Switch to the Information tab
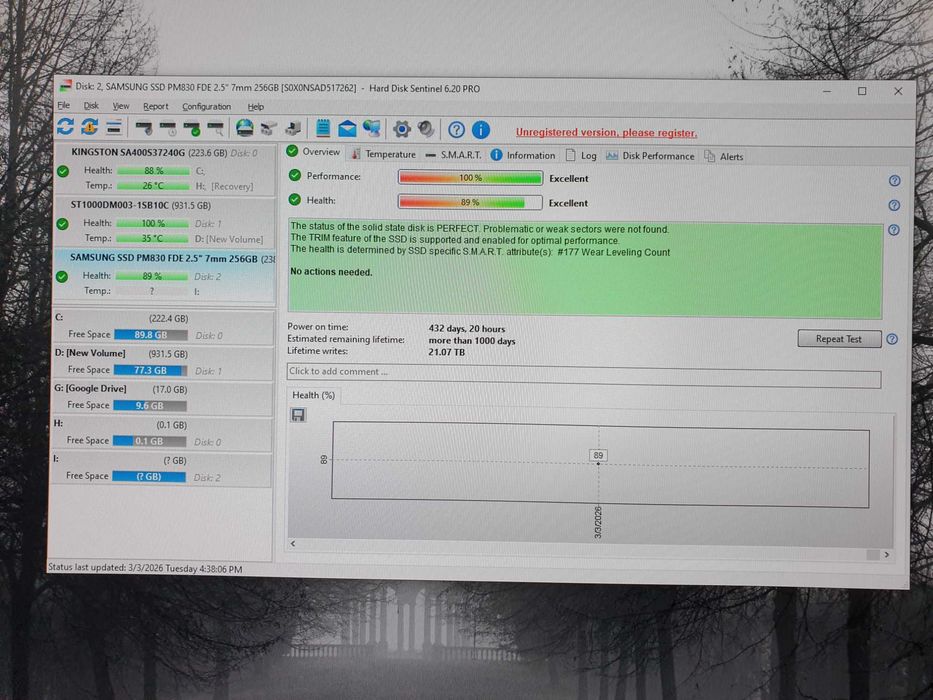933x700 pixels. [523, 155]
